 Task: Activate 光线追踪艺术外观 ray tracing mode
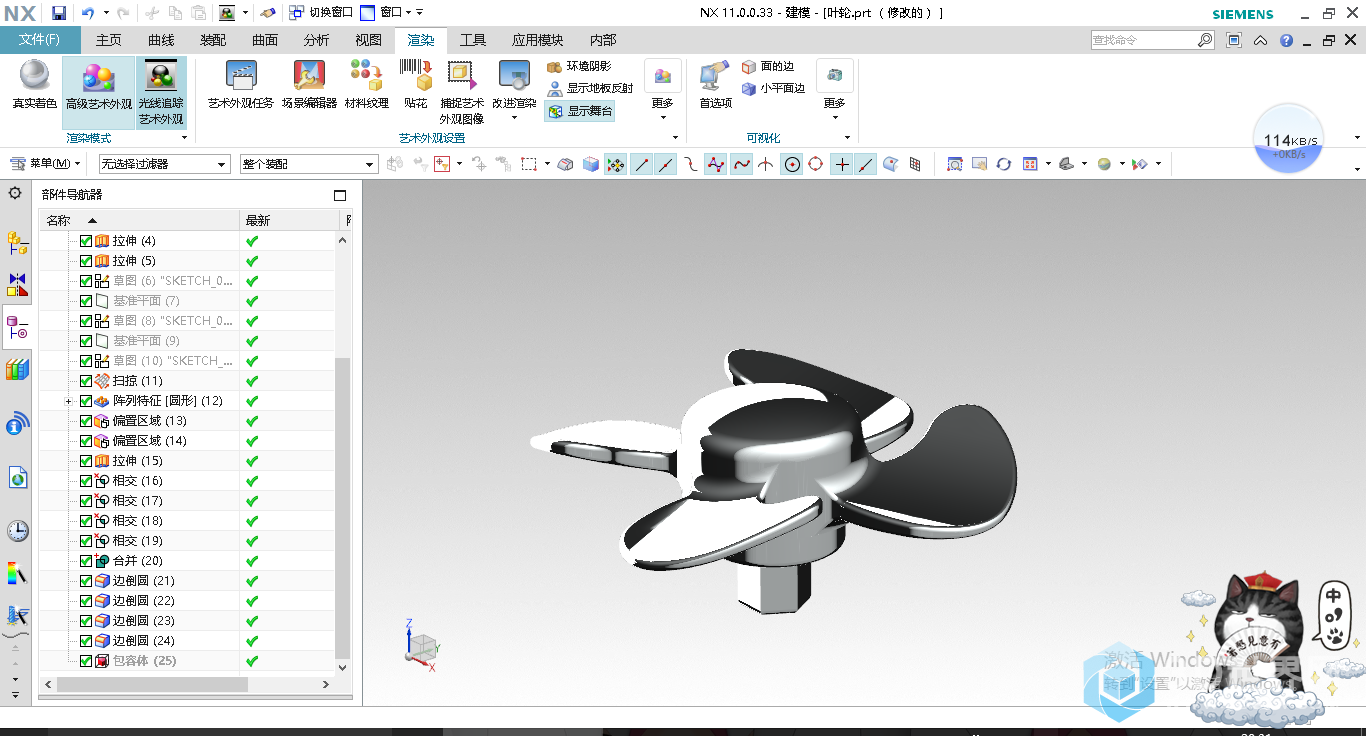161,92
